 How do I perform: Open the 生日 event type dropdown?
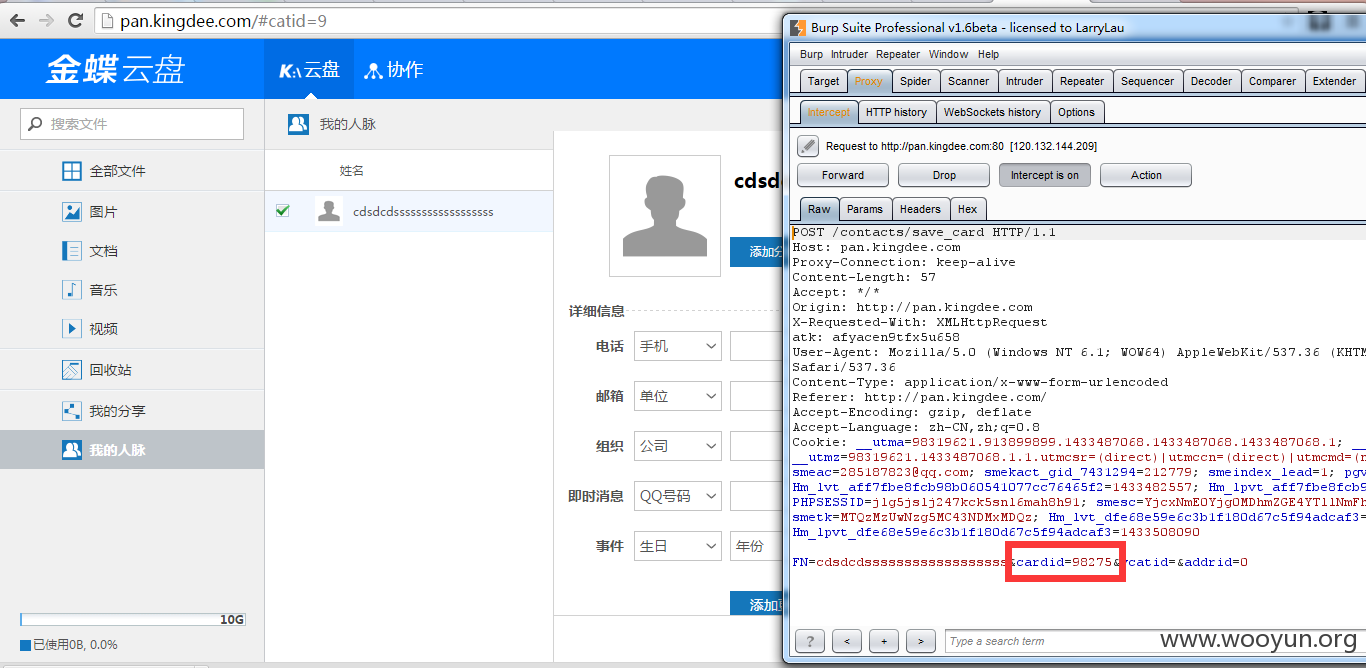(x=678, y=546)
